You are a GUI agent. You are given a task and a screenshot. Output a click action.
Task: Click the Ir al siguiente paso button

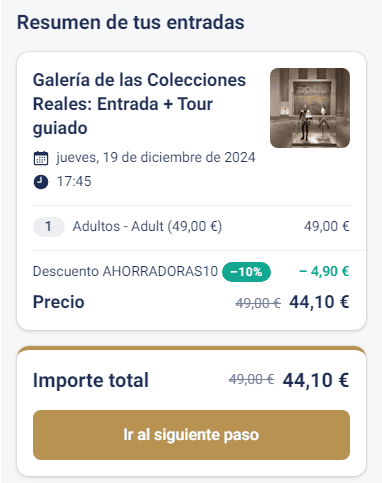191,435
